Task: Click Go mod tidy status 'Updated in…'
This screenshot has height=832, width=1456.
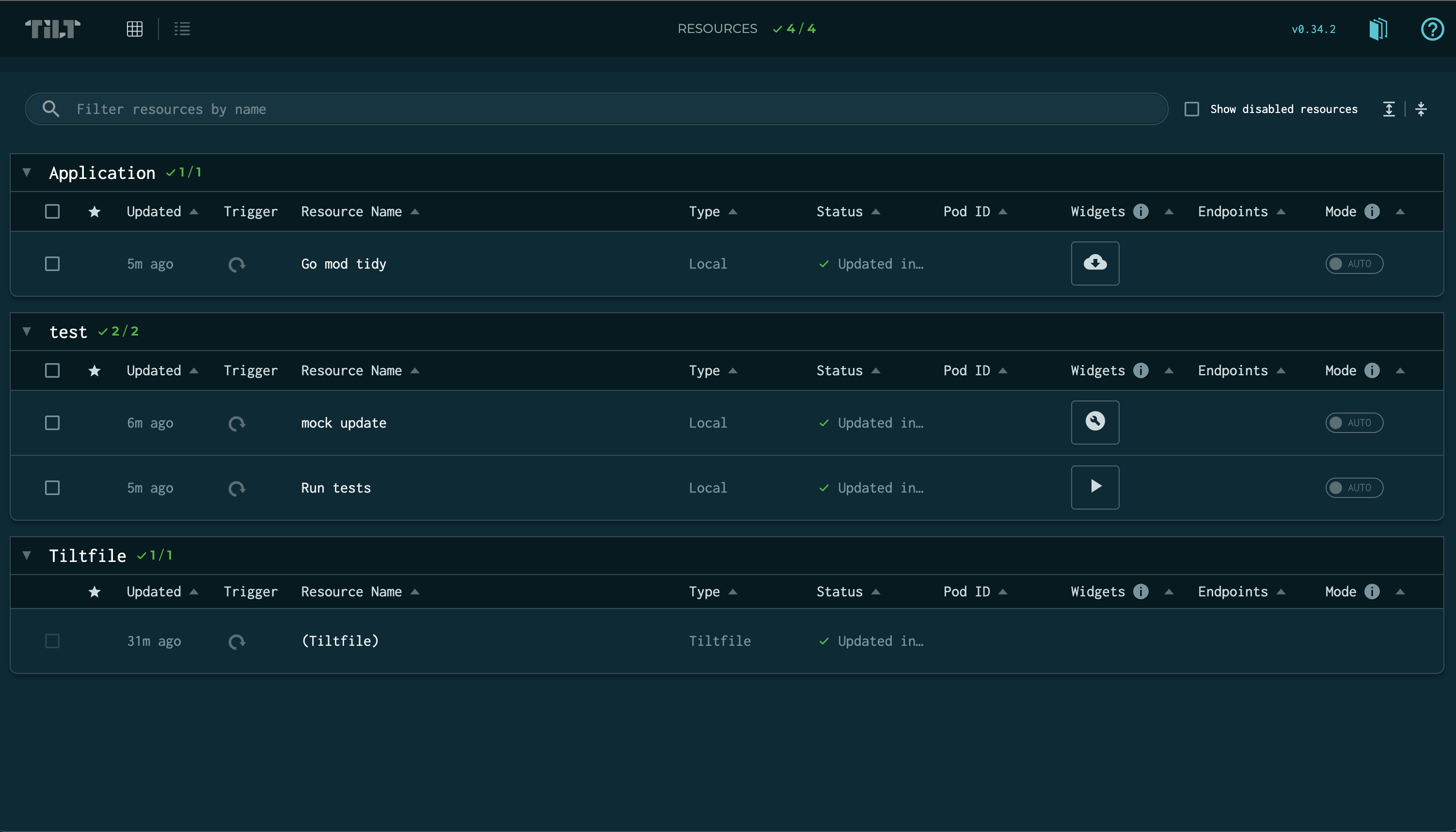Action: click(x=871, y=263)
